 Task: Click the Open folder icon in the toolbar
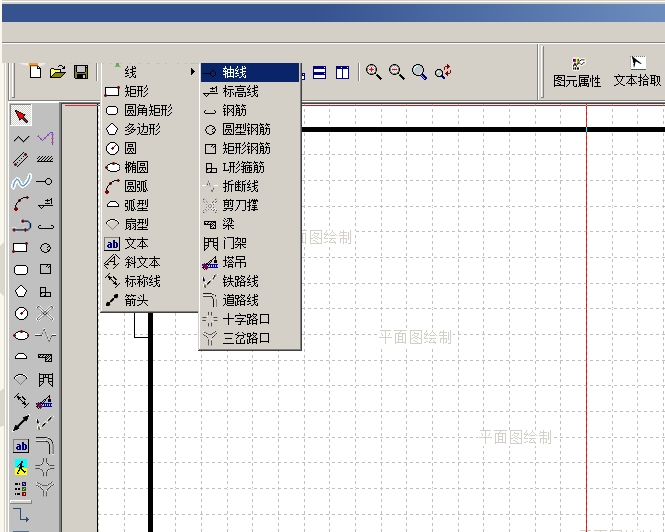(x=58, y=72)
